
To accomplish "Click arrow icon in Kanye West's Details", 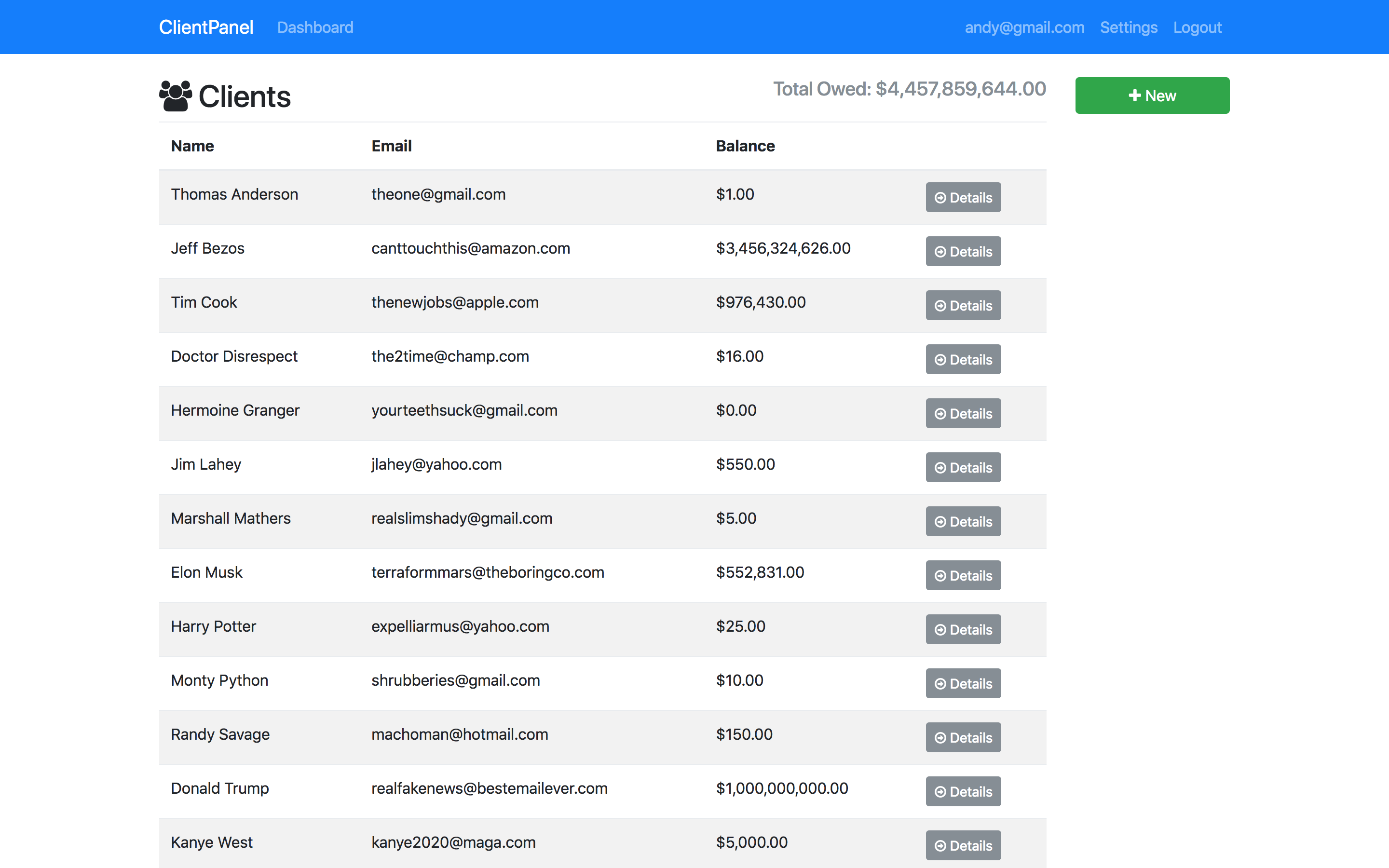I will pyautogui.click(x=940, y=846).
